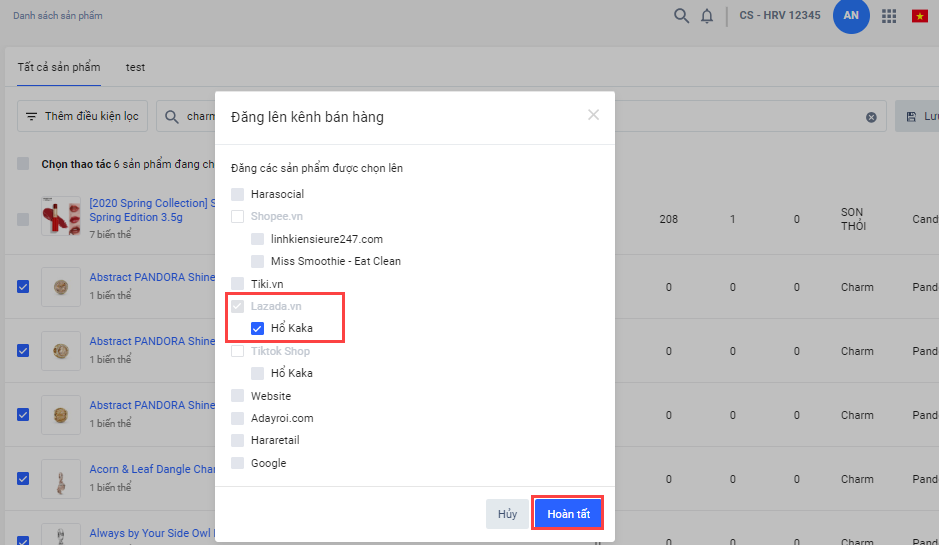Click the AN user avatar

tap(850, 16)
